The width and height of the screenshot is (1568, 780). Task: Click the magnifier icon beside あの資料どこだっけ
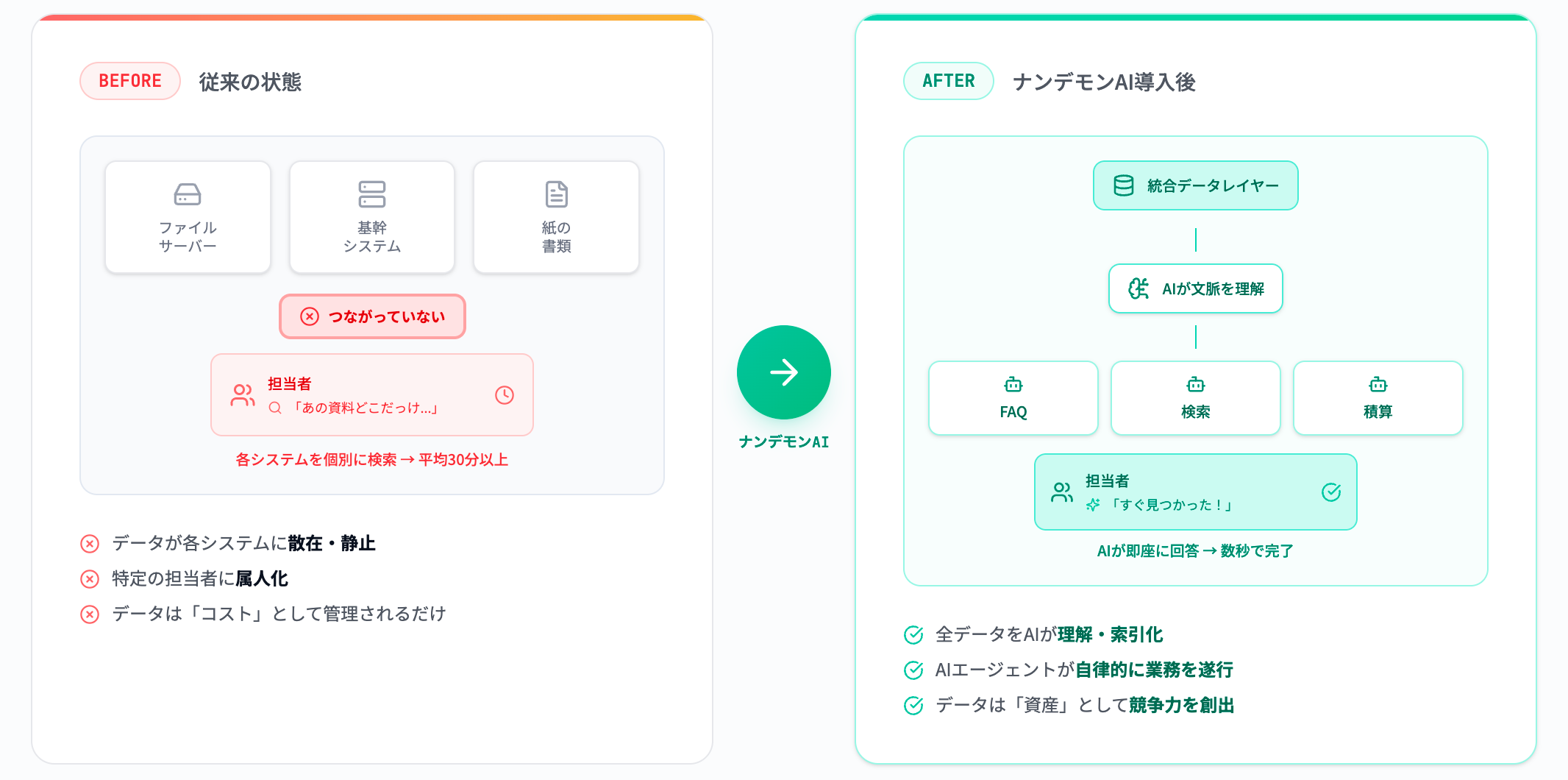[275, 408]
